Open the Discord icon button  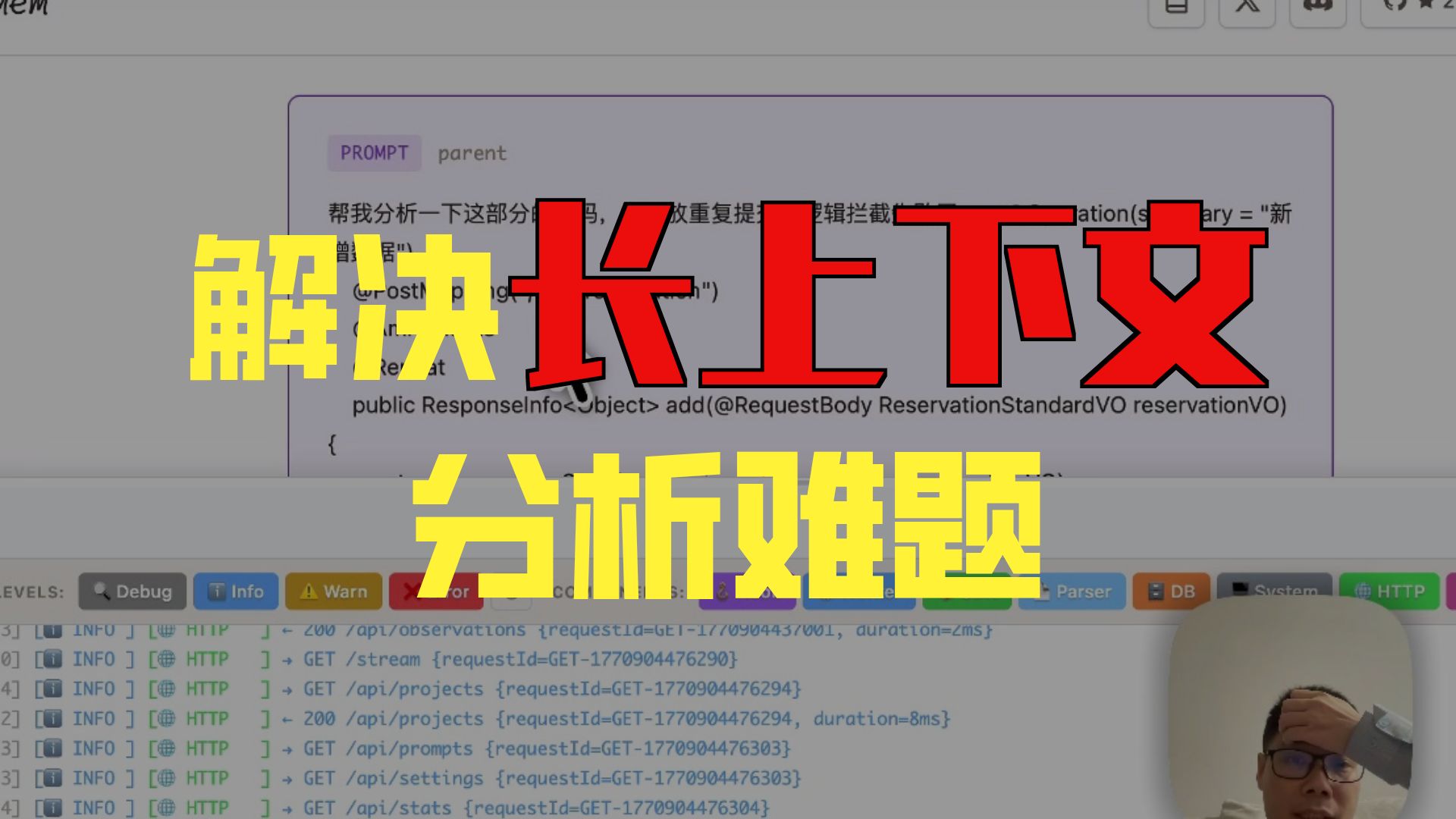click(1318, 9)
